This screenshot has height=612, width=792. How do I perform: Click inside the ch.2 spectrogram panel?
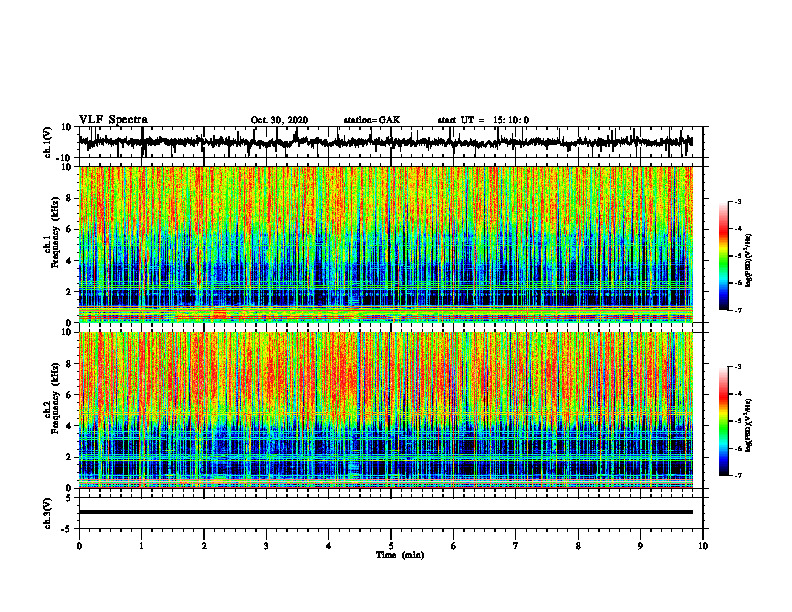pos(385,410)
